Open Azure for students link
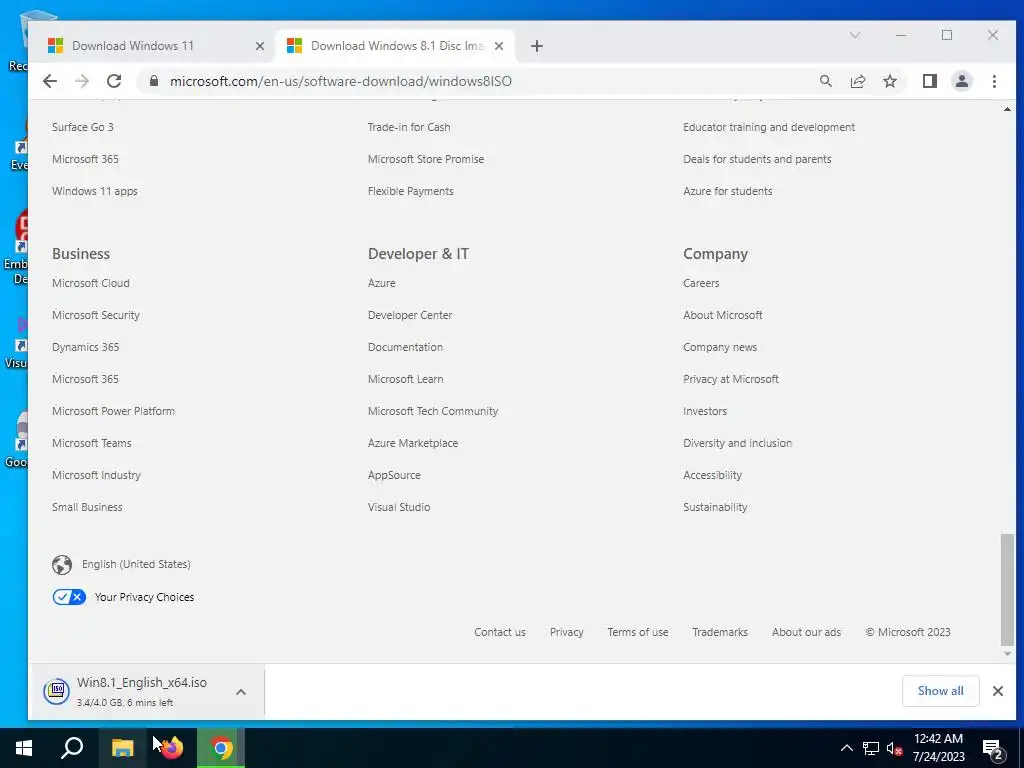The image size is (1024, 768). pyautogui.click(x=728, y=191)
